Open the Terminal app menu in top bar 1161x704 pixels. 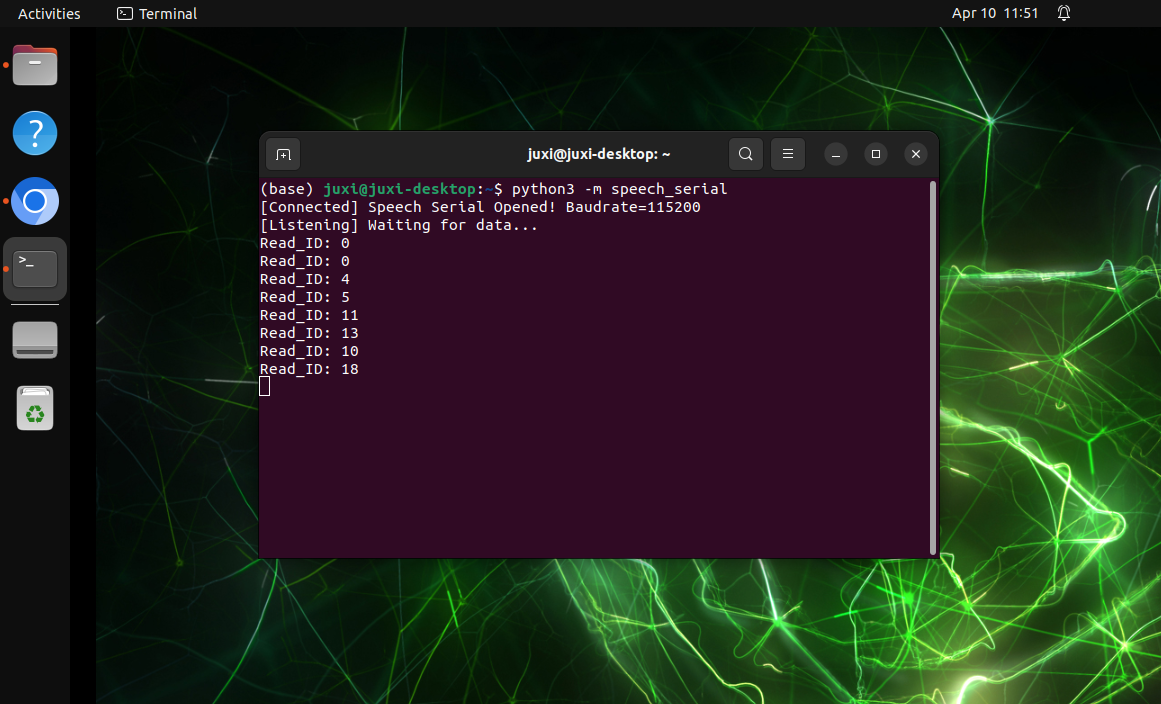coord(157,13)
